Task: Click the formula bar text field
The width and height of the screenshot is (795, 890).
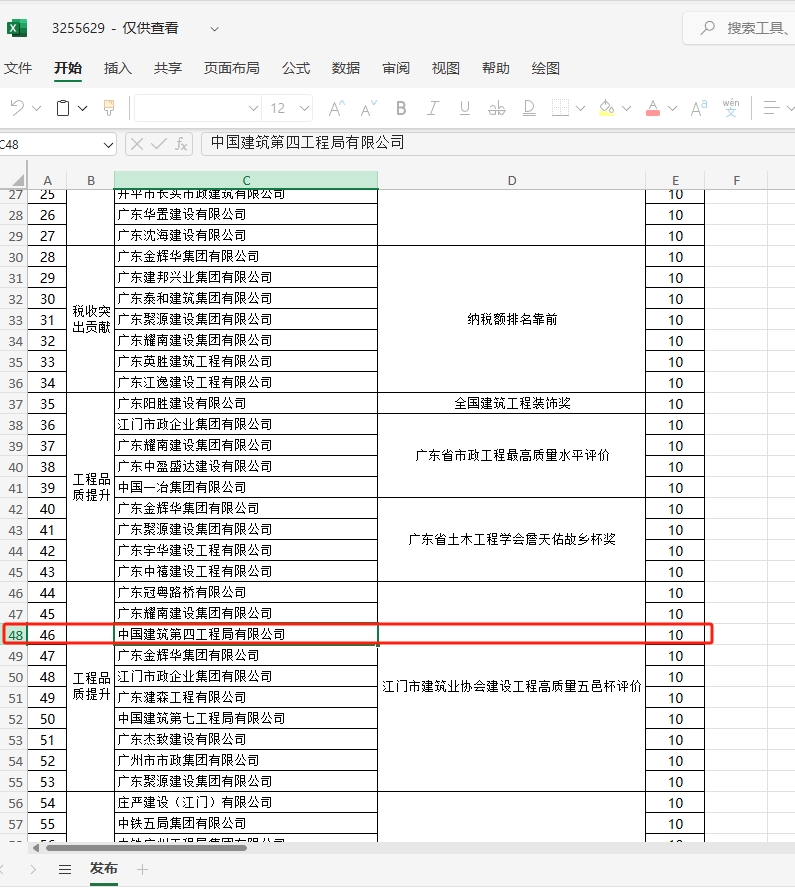Action: click(498, 144)
